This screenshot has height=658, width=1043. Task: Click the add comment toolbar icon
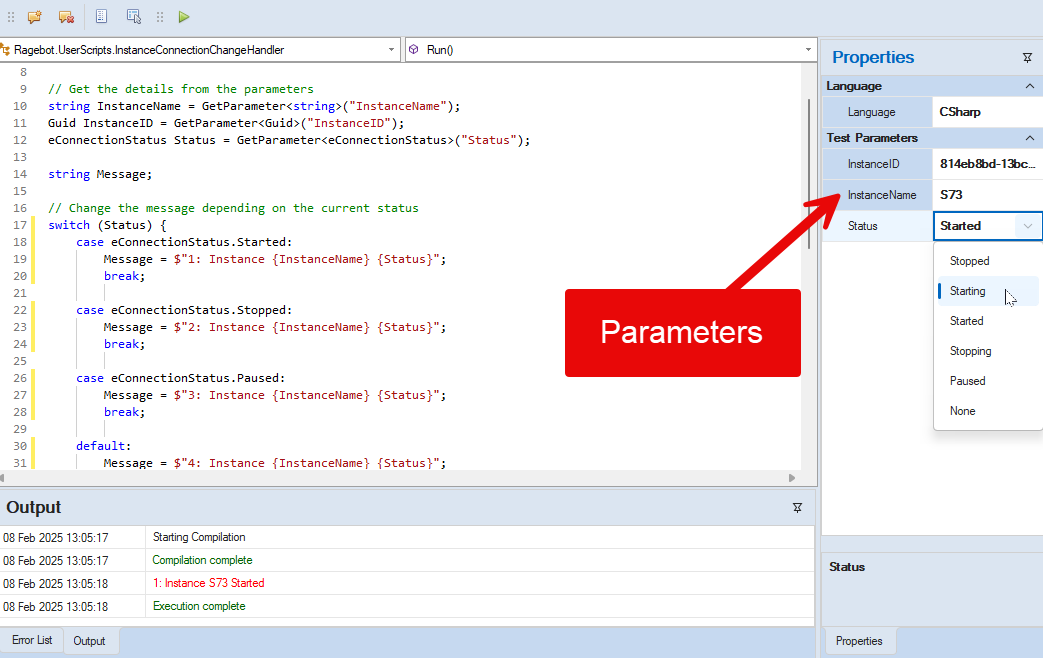tap(34, 16)
